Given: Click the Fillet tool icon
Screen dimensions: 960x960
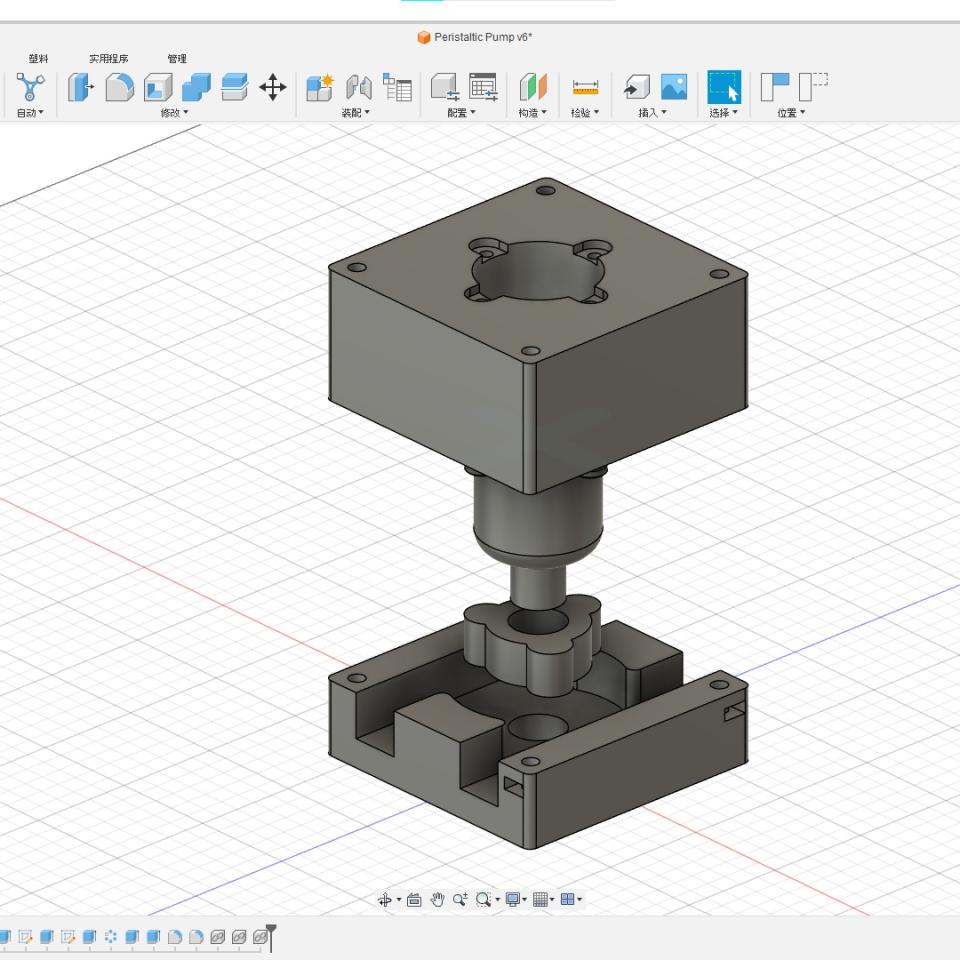Looking at the screenshot, I should [x=119, y=87].
